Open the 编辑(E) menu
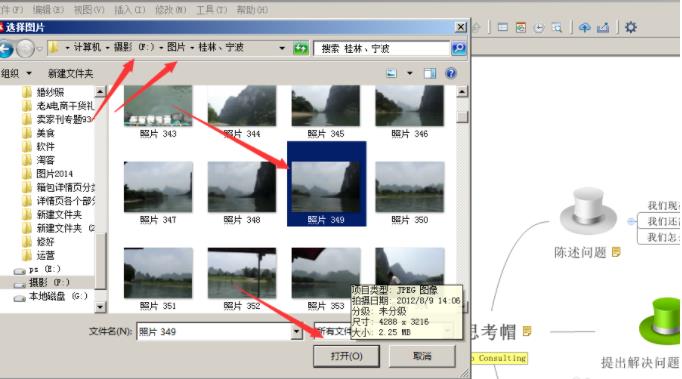 click(48, 10)
